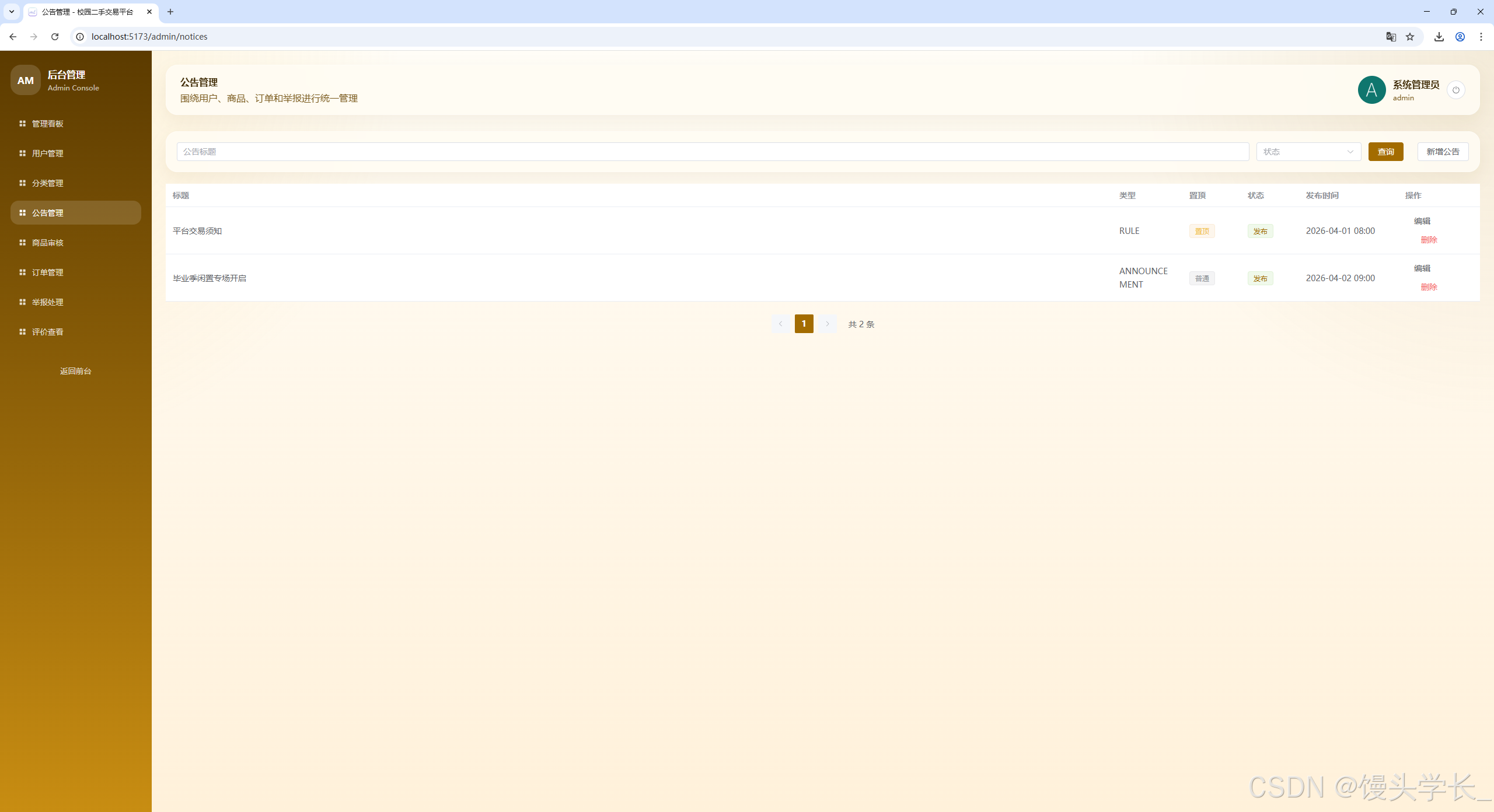Open browser downloads icon
Screen dimensions: 1494x812
coord(1439,37)
